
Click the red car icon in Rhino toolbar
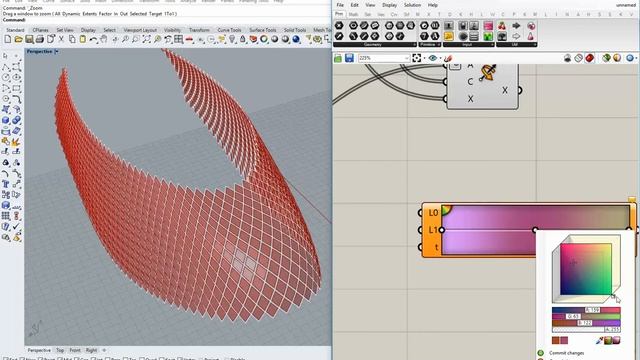[x=189, y=40]
